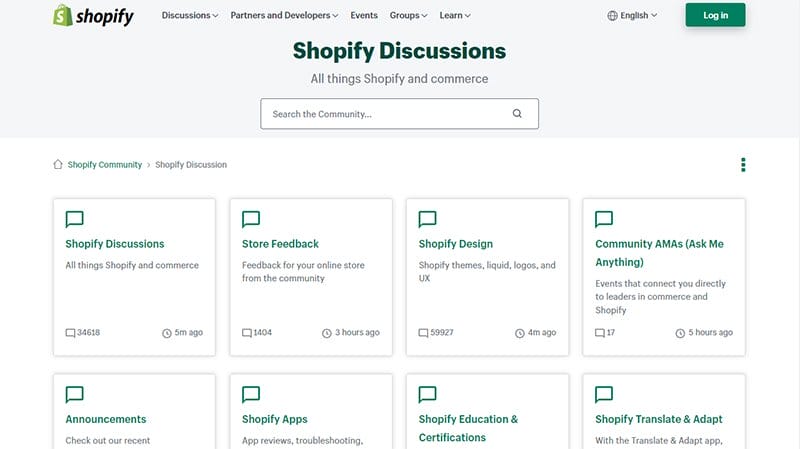The image size is (800, 449).
Task: Open the Shopify Discussions board link
Action: pos(115,244)
